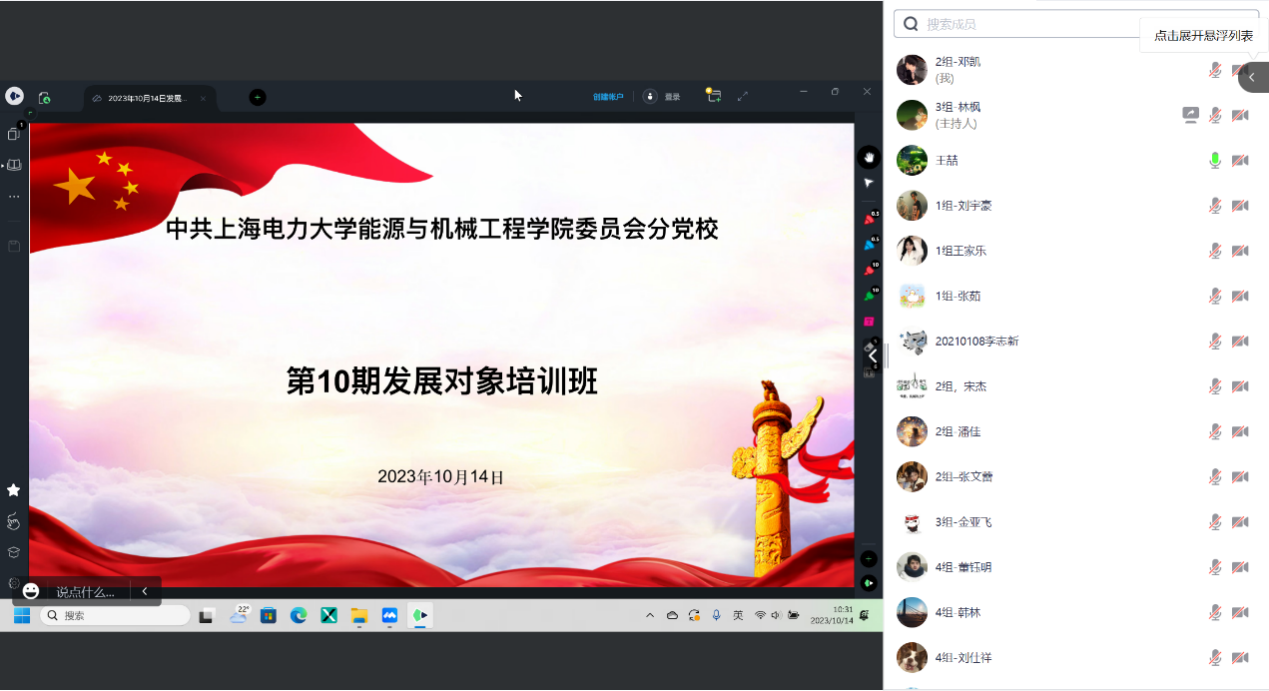This screenshot has width=1269, height=691.
Task: Click the star favorites icon in left sidebar
Action: point(14,490)
